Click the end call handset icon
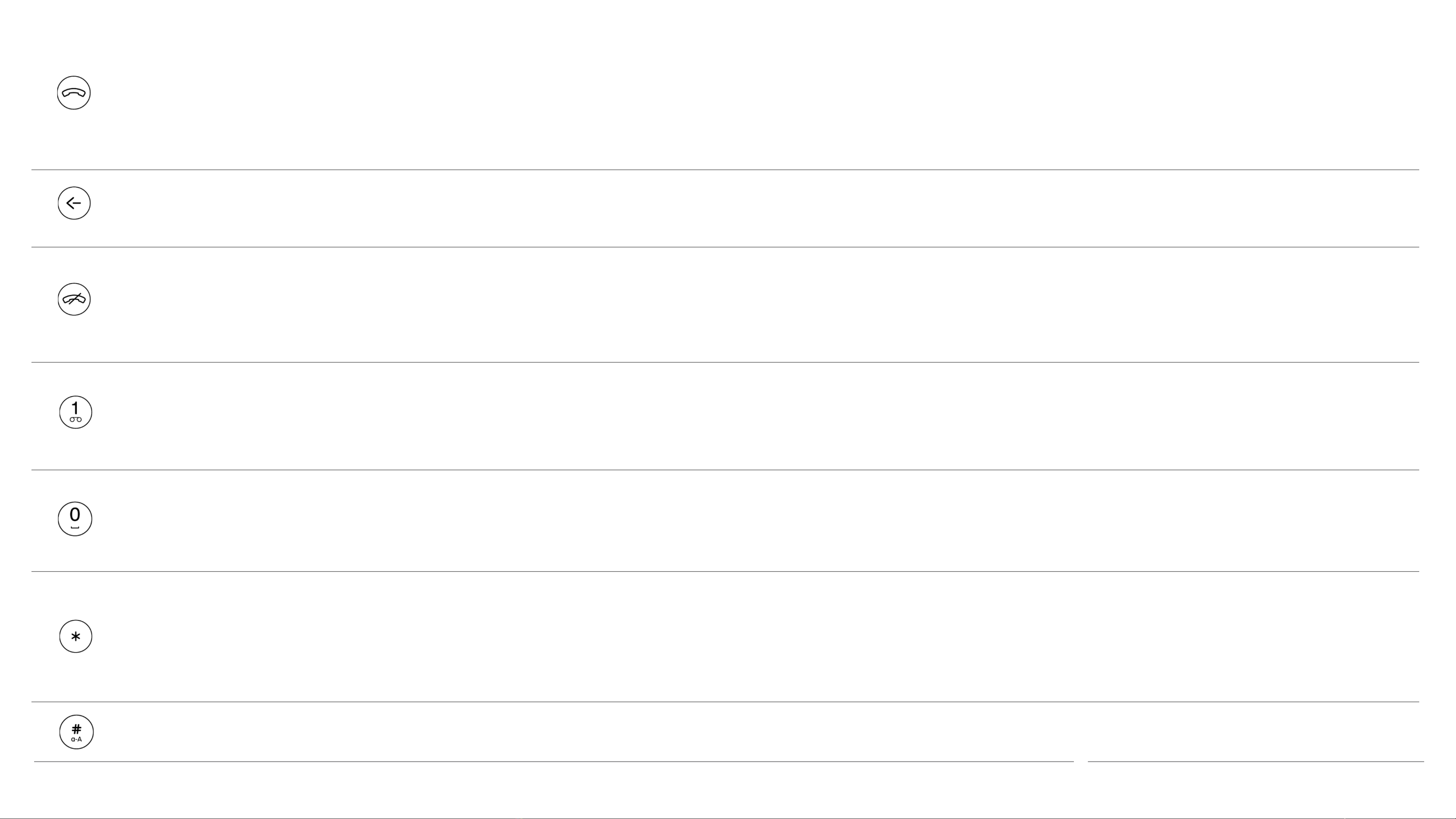Image resolution: width=1456 pixels, height=819 pixels. [x=74, y=93]
